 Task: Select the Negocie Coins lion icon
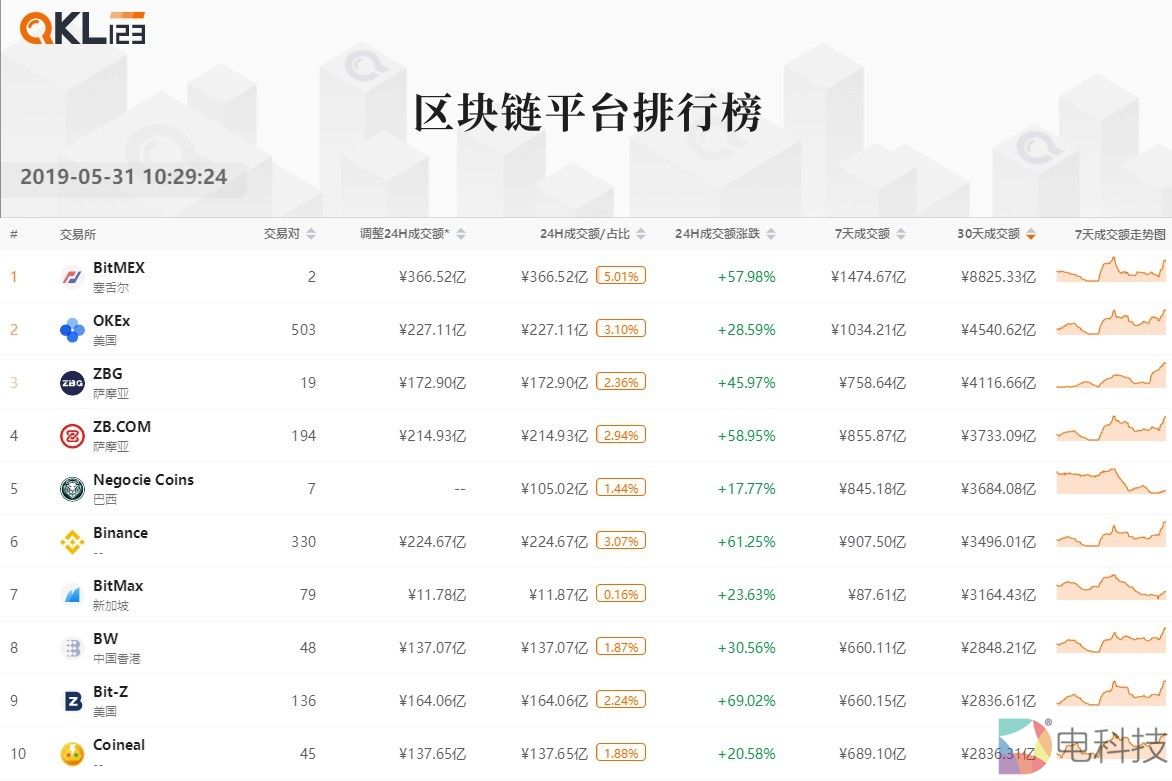click(x=72, y=489)
